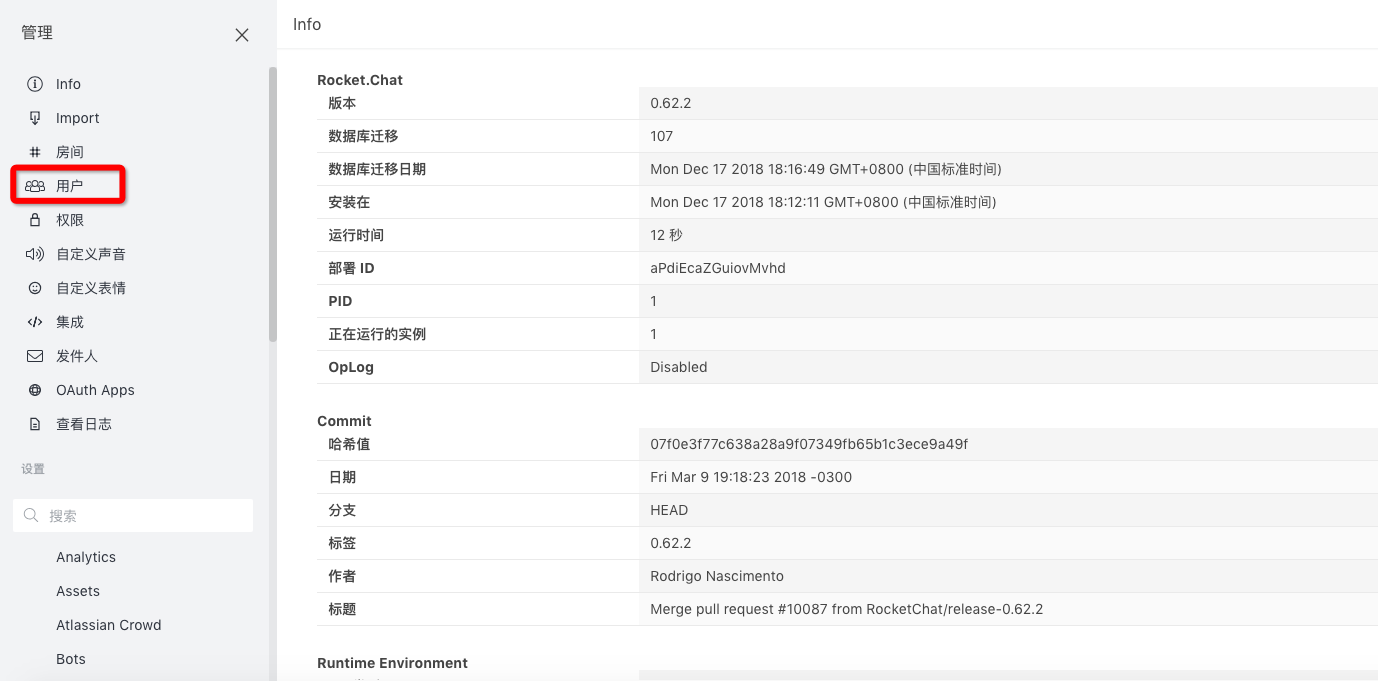The image size is (1378, 681).
Task: Click the code icon beside 集成
Action: [35, 322]
